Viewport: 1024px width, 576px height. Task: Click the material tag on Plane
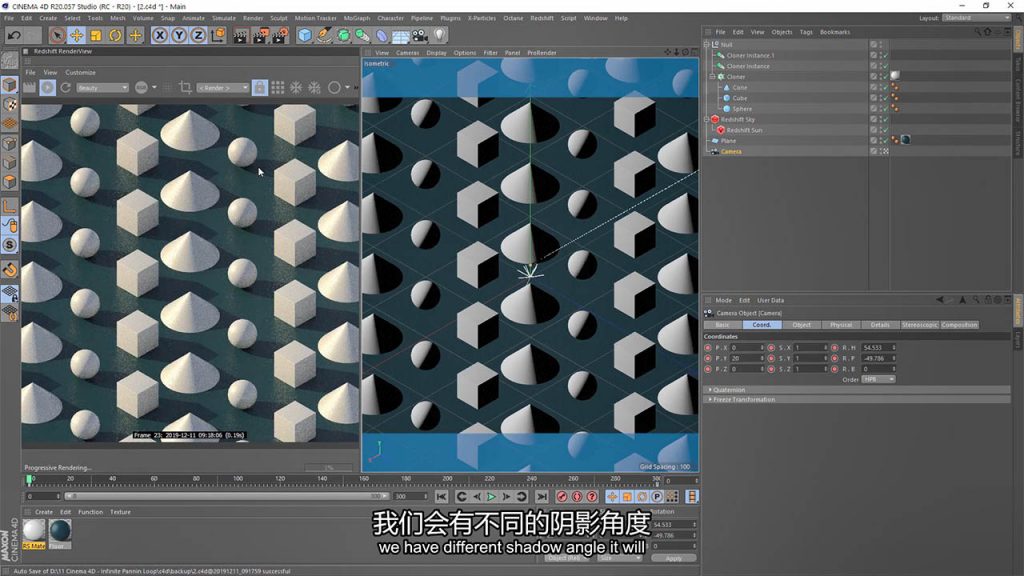click(906, 140)
